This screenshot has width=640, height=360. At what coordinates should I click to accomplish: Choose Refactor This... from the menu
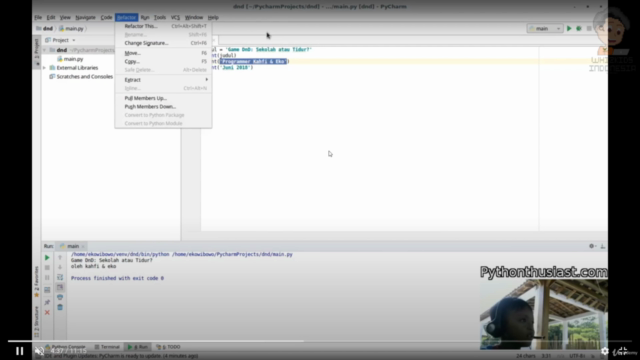click(x=163, y=26)
